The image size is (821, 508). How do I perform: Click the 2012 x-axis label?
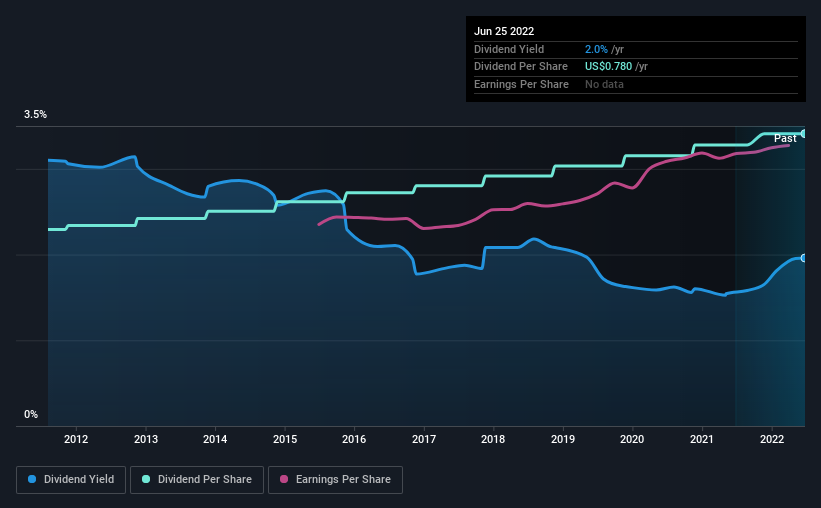pos(76,439)
